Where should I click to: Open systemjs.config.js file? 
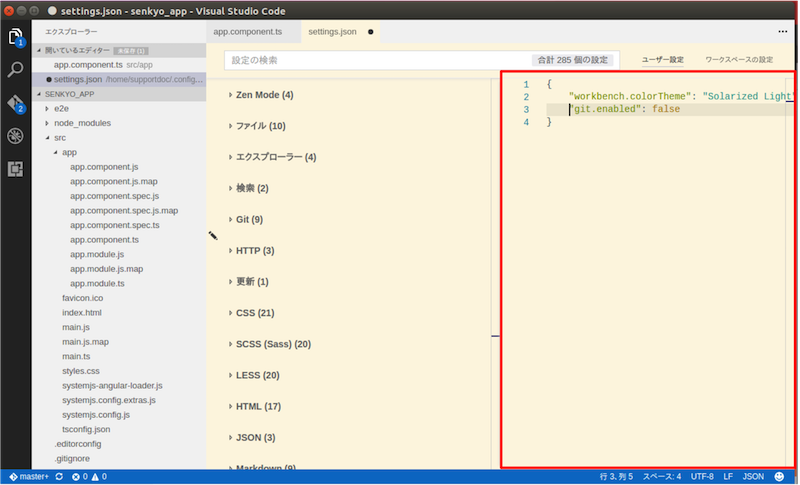pos(96,415)
